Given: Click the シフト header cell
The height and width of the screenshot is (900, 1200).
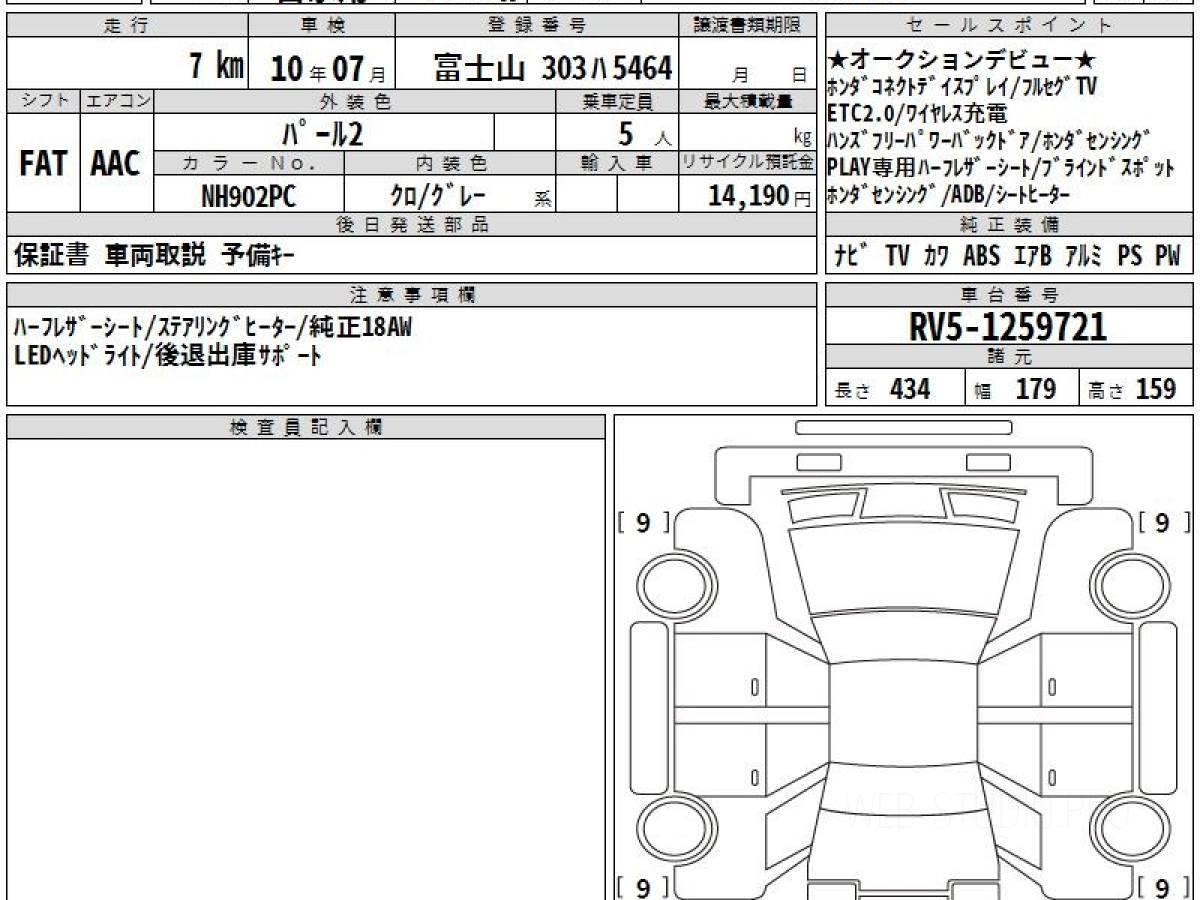Looking at the screenshot, I should (x=43, y=101).
